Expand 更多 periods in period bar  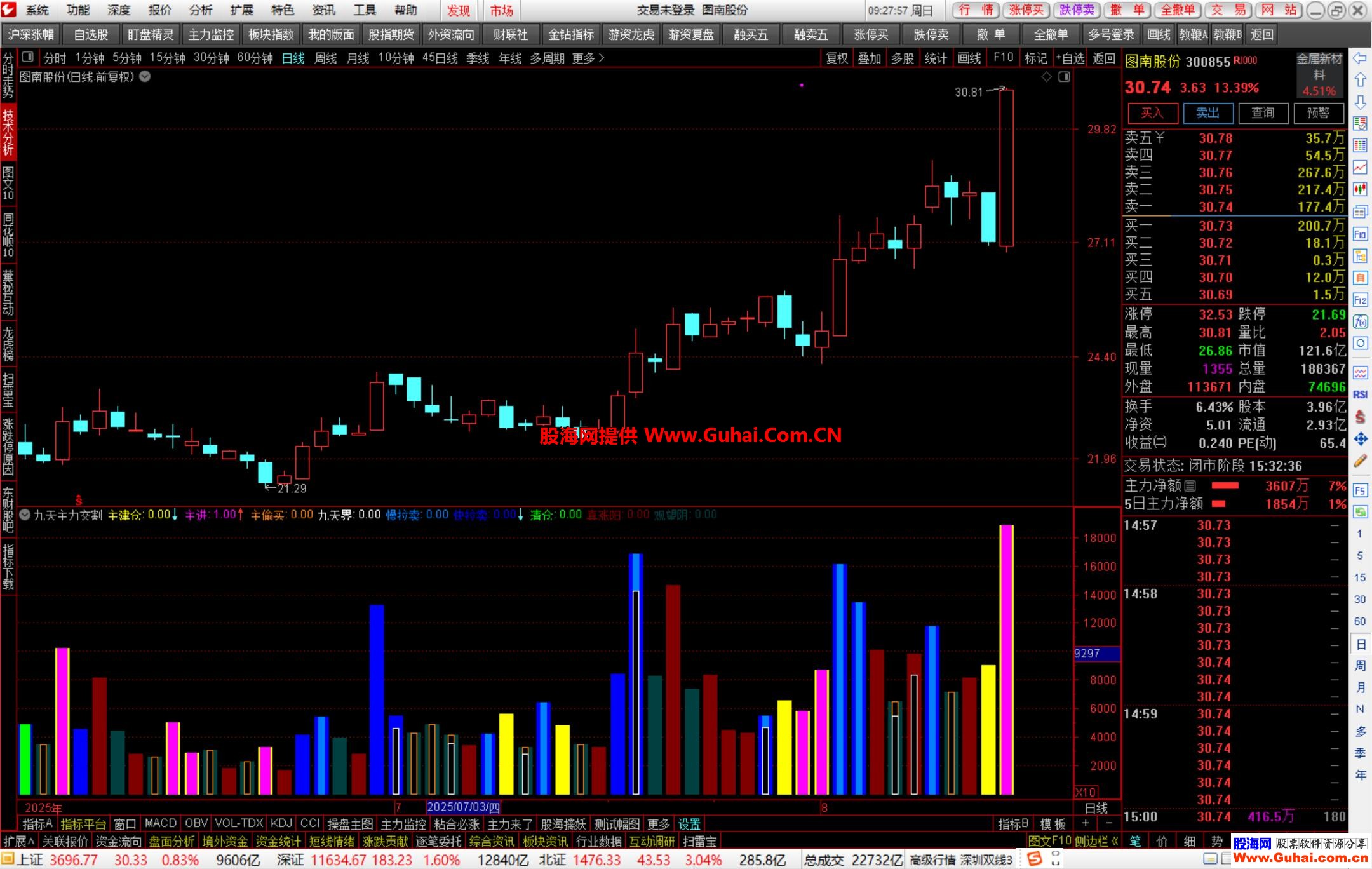point(588,58)
